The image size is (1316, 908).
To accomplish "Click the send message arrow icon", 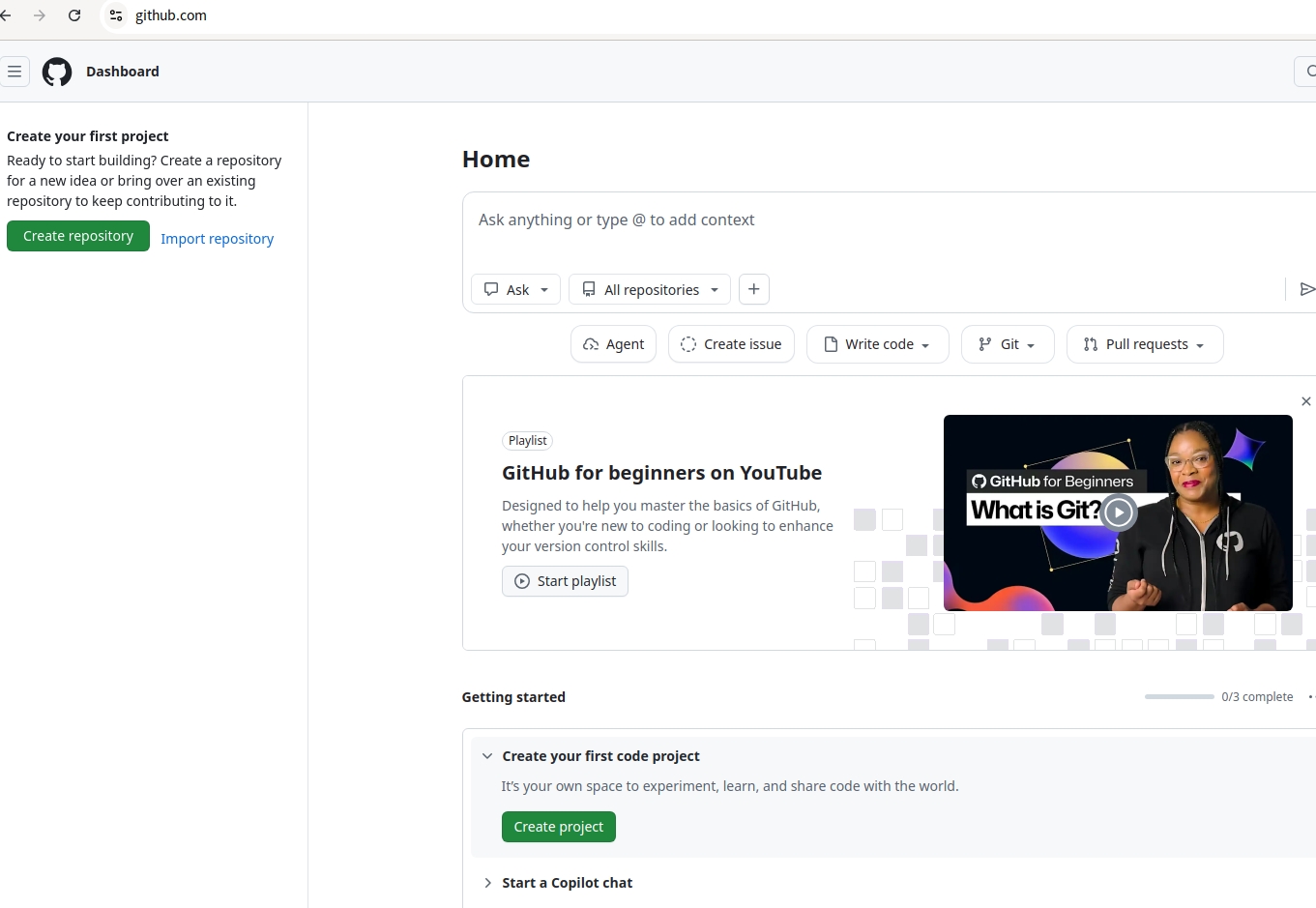I will (1307, 289).
